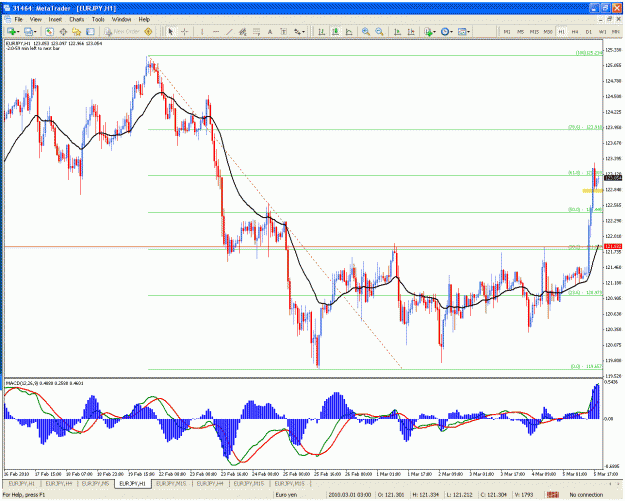
Task: Click the New Order button
Action: tap(122, 32)
